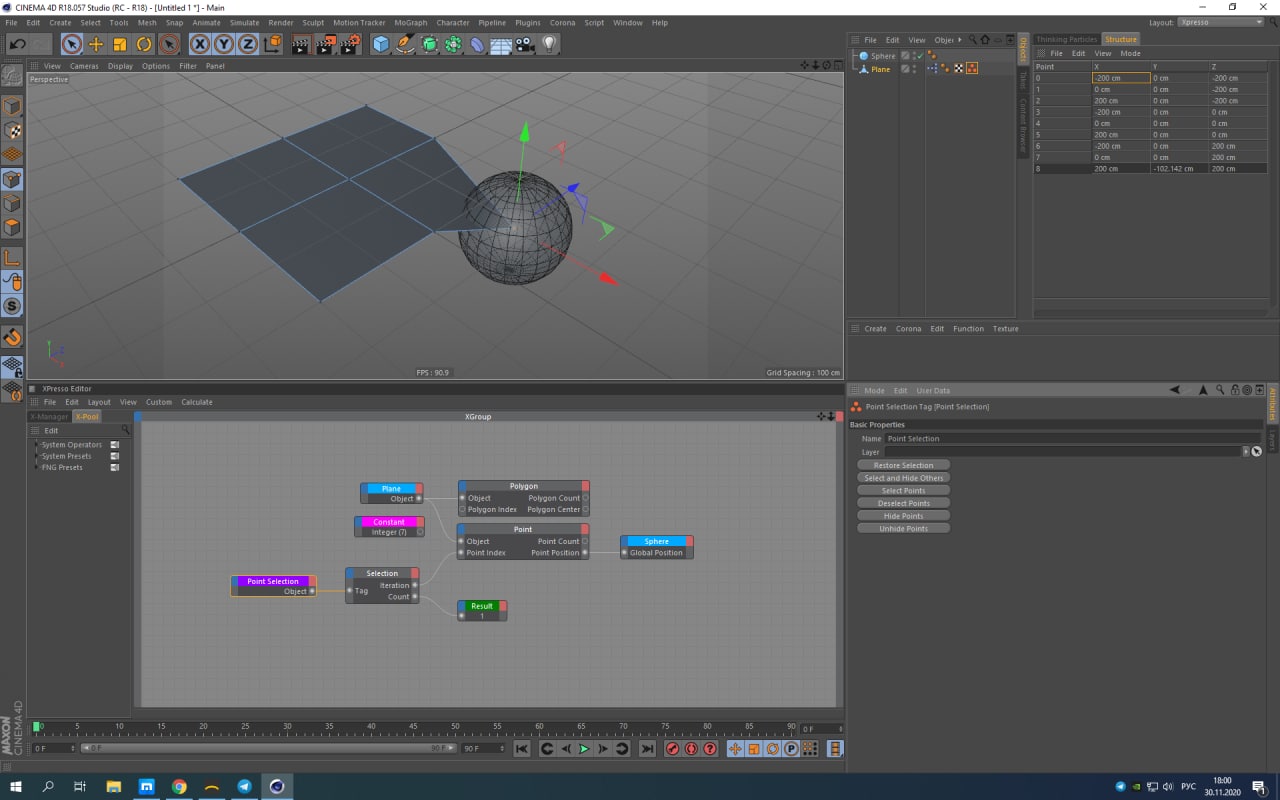Click the Autokeying button
This screenshot has width=1280, height=800.
[x=691, y=749]
